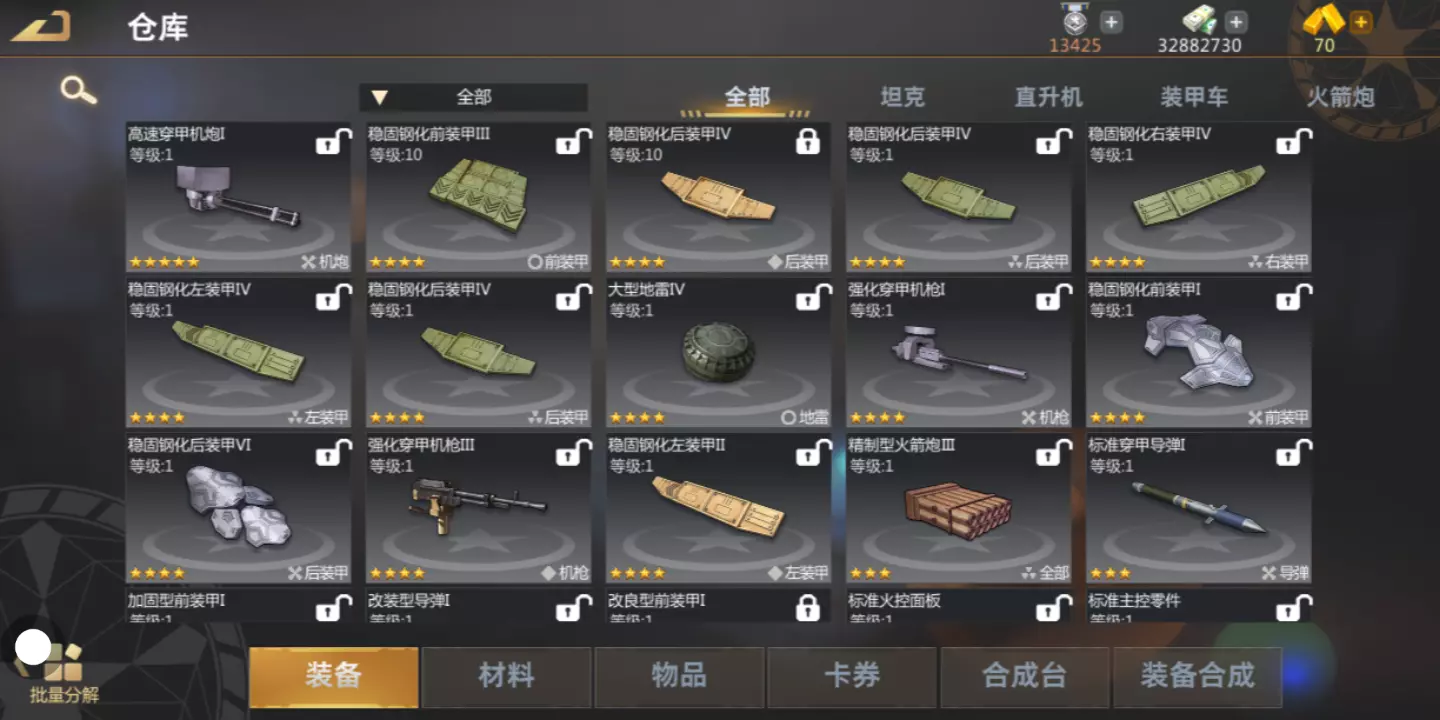The image size is (1440, 720).
Task: Tap the back arrow beside 仓库
Action: click(x=41, y=26)
